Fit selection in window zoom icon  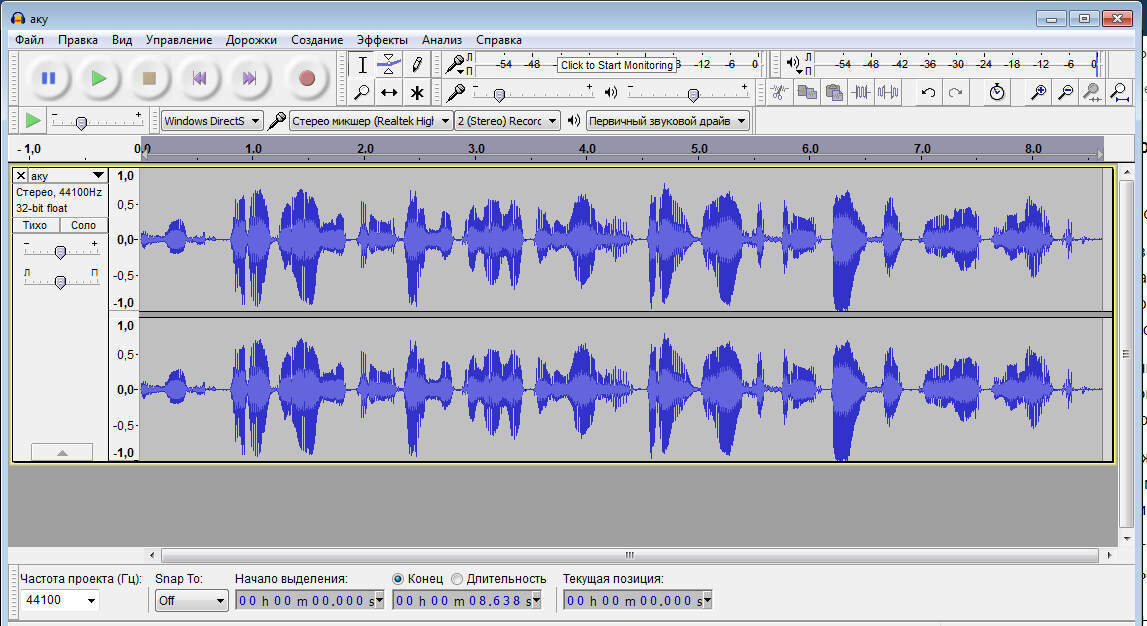pos(1092,92)
